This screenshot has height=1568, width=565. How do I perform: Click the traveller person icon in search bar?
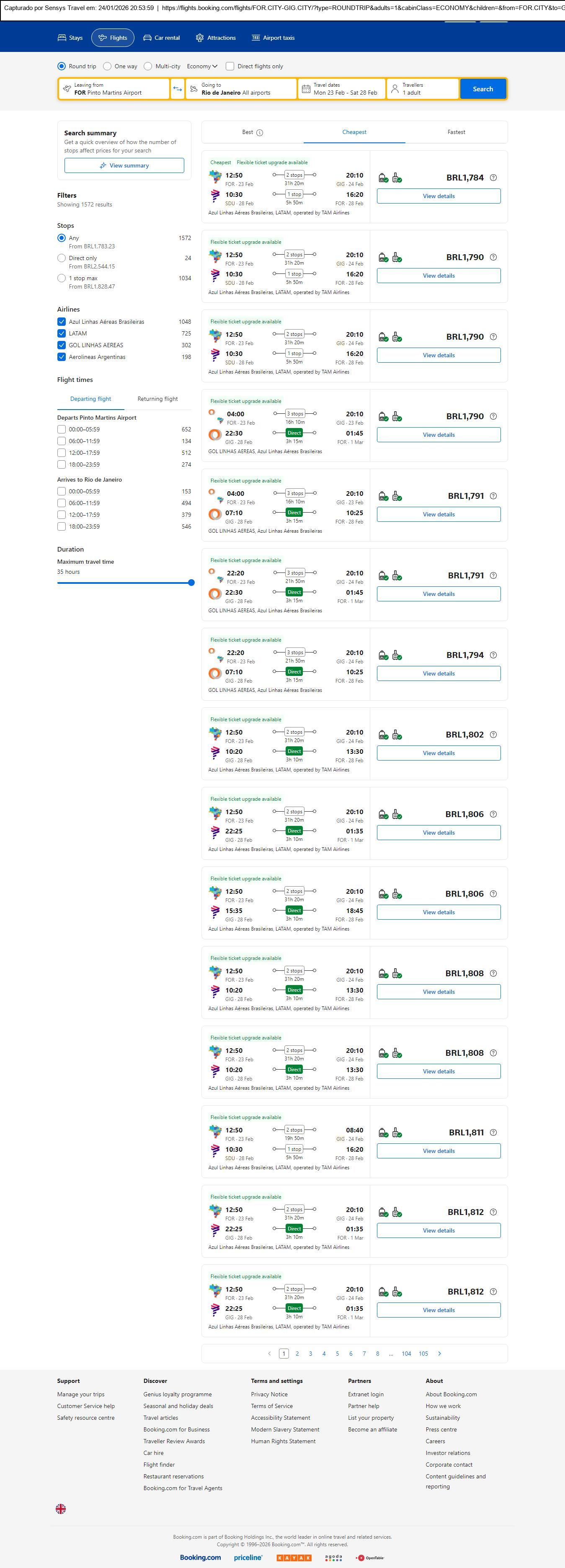tap(395, 89)
